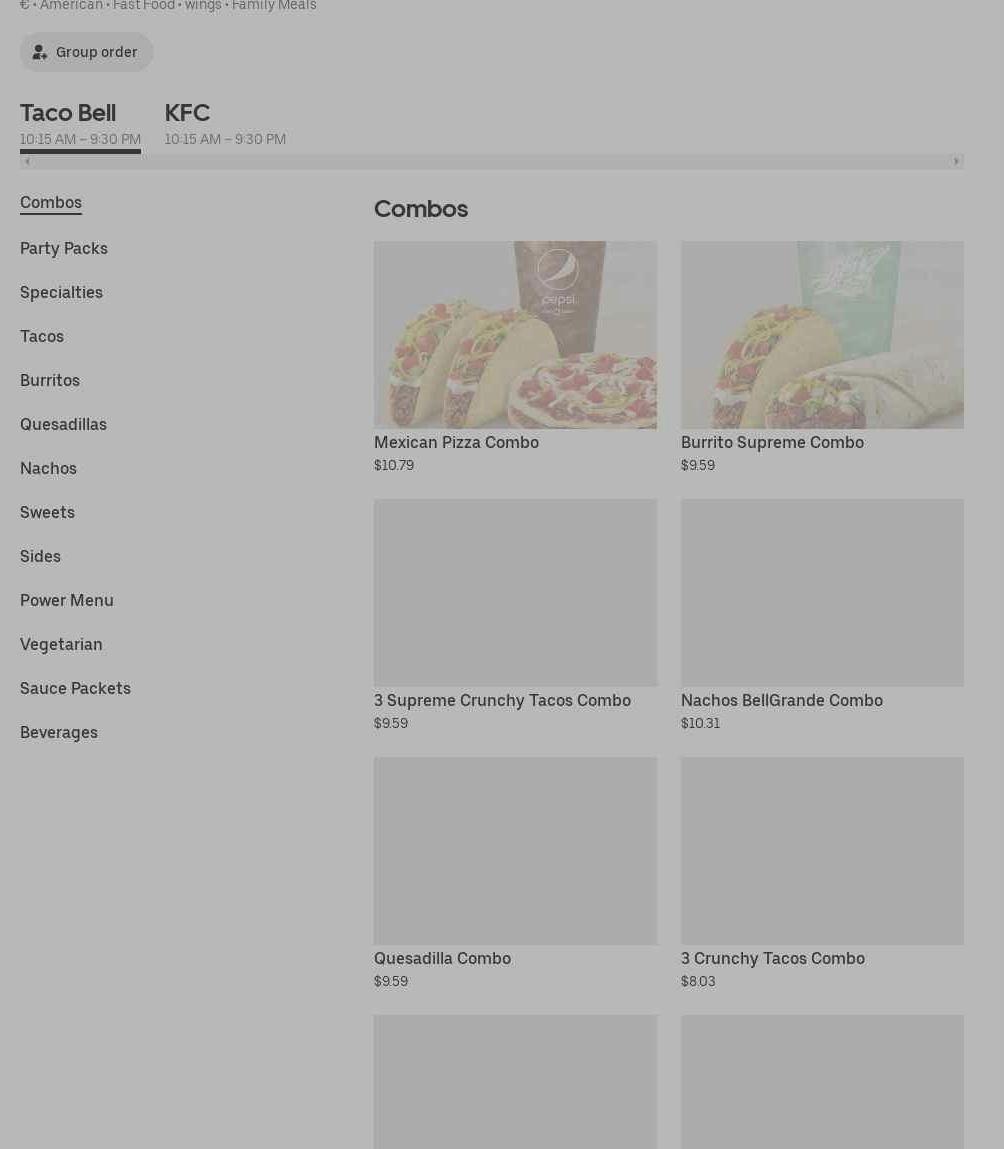Click the horizontal scrollbar under store tabs
Image resolution: width=1004 pixels, height=1149 pixels.
click(x=490, y=161)
